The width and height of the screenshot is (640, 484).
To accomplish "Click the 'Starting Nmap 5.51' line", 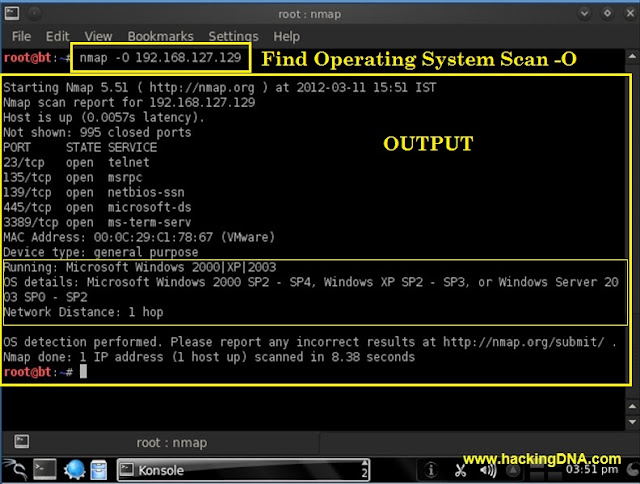I will (x=220, y=87).
